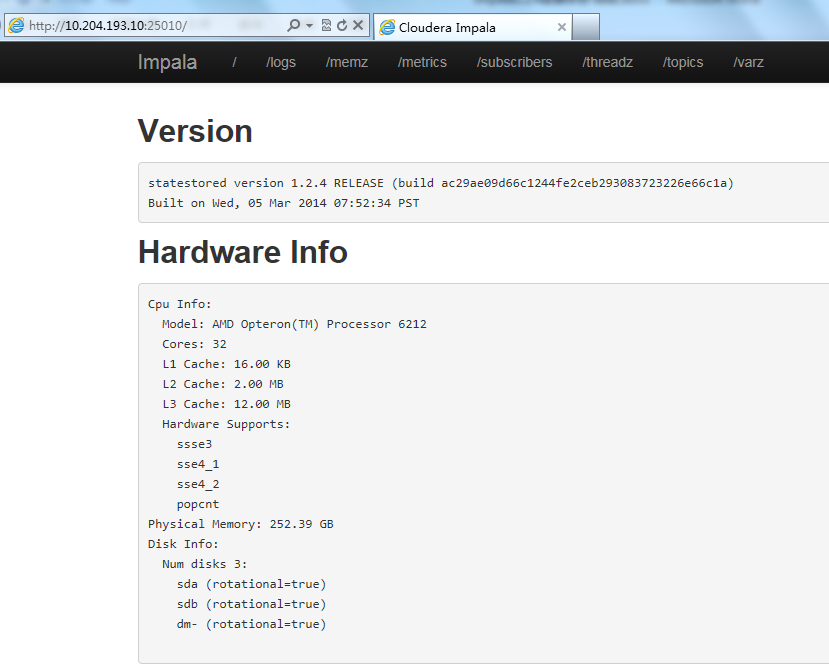The width and height of the screenshot is (829, 667).
Task: Open the /memz page
Action: [x=347, y=62]
